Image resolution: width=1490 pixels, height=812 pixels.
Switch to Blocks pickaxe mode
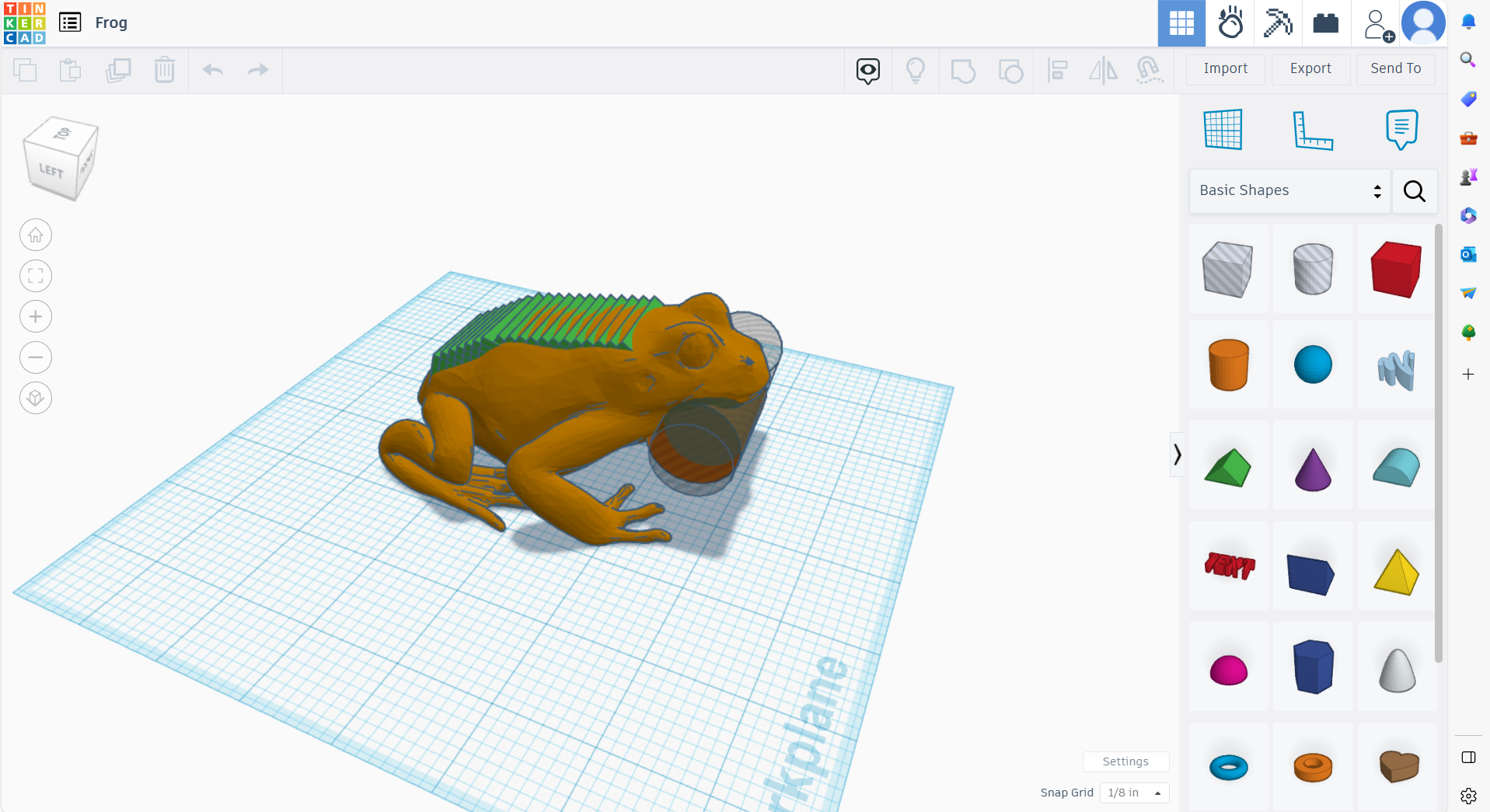tap(1278, 23)
